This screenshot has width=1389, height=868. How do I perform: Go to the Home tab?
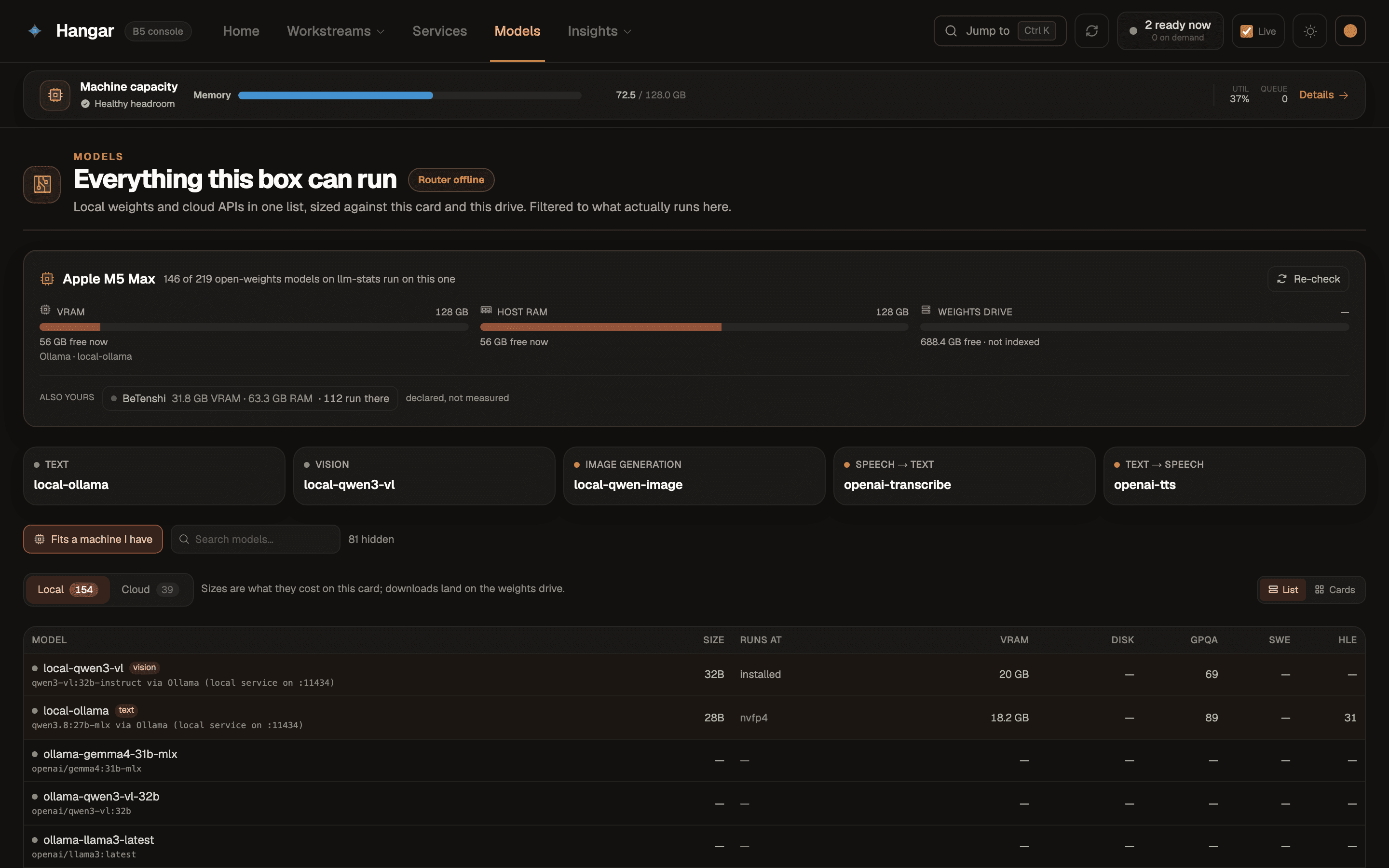click(241, 31)
